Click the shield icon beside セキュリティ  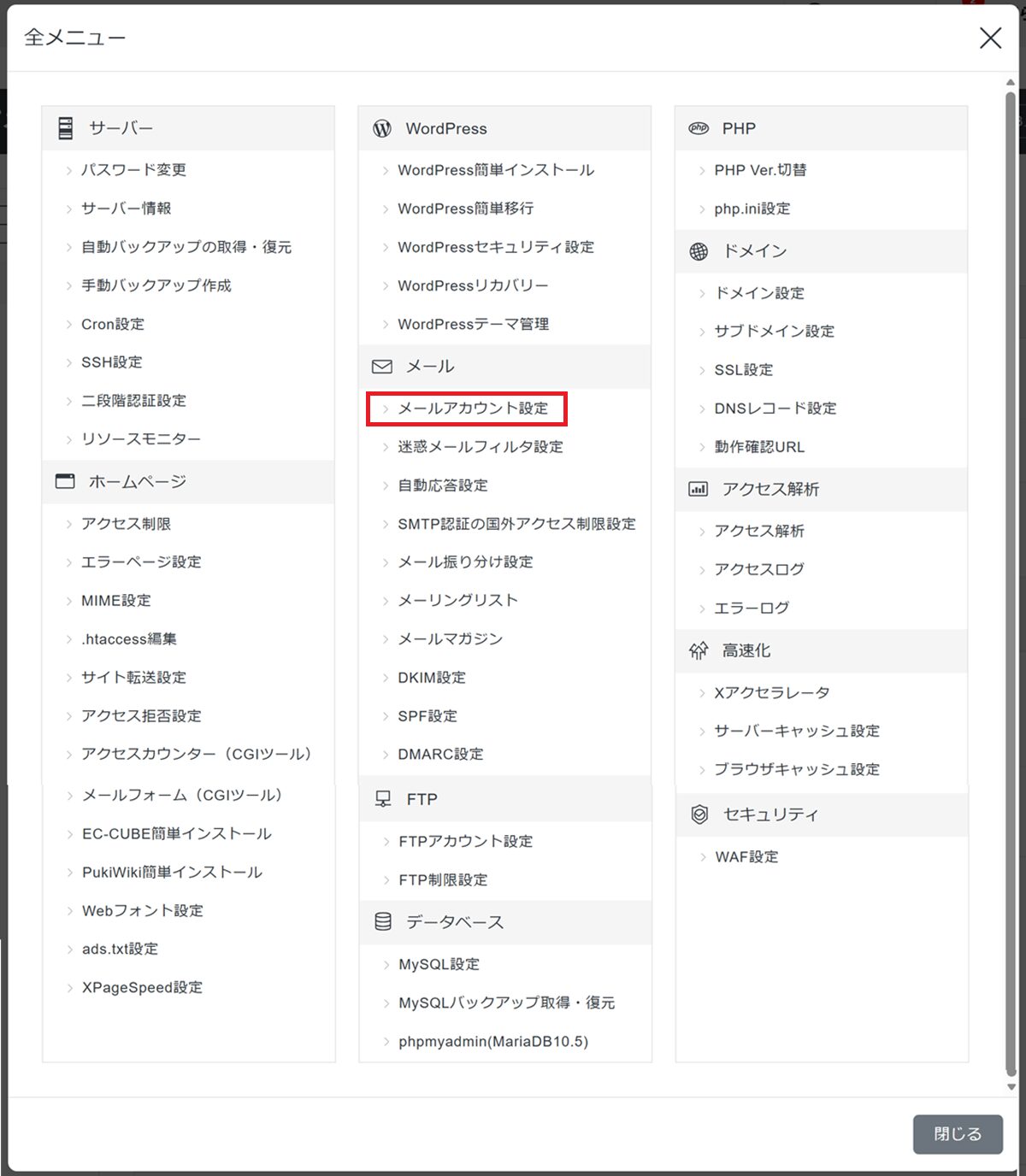coord(699,814)
